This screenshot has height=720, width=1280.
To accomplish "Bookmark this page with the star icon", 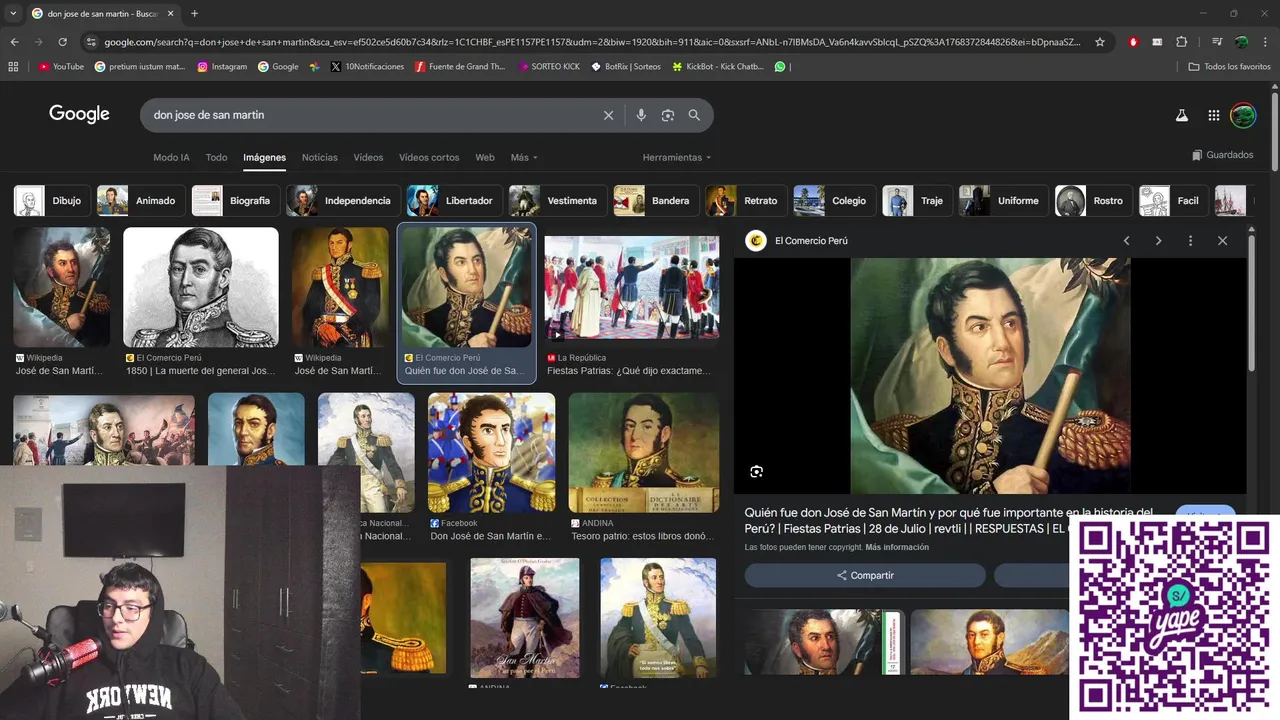I will coord(1100,42).
